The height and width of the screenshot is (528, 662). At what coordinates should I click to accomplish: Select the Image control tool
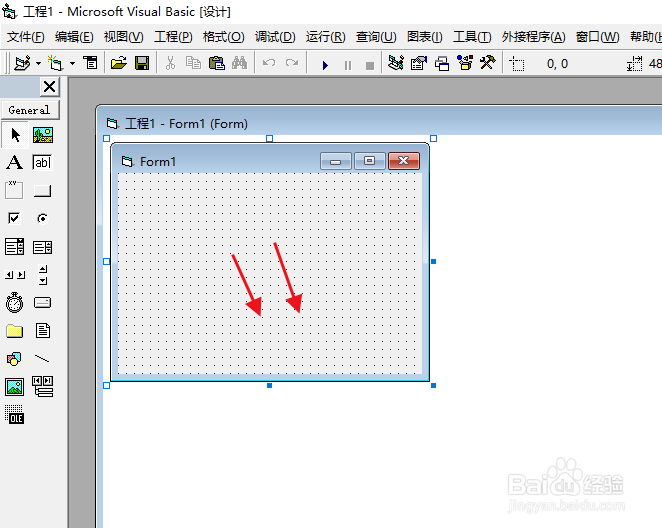pyautogui.click(x=14, y=387)
